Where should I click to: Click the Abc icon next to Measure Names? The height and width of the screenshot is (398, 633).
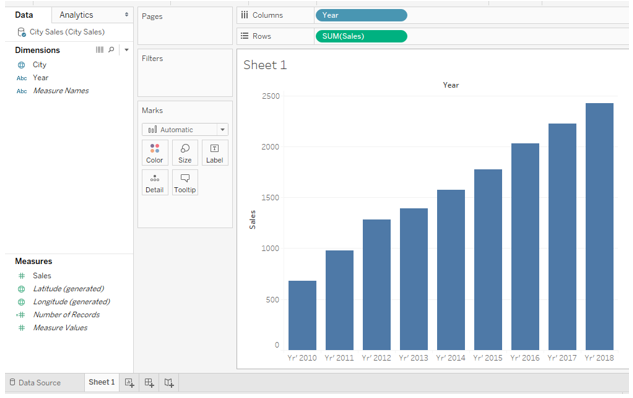pos(21,91)
